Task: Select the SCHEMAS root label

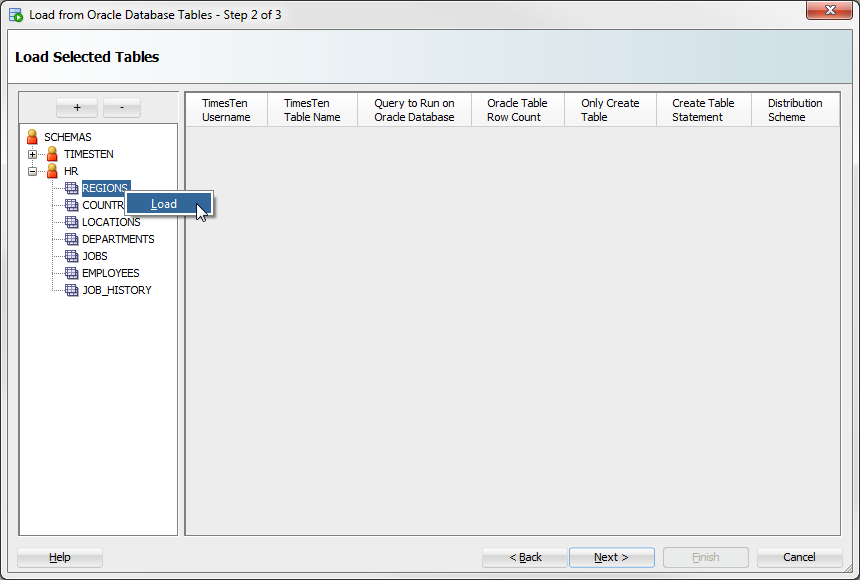Action: [68, 137]
